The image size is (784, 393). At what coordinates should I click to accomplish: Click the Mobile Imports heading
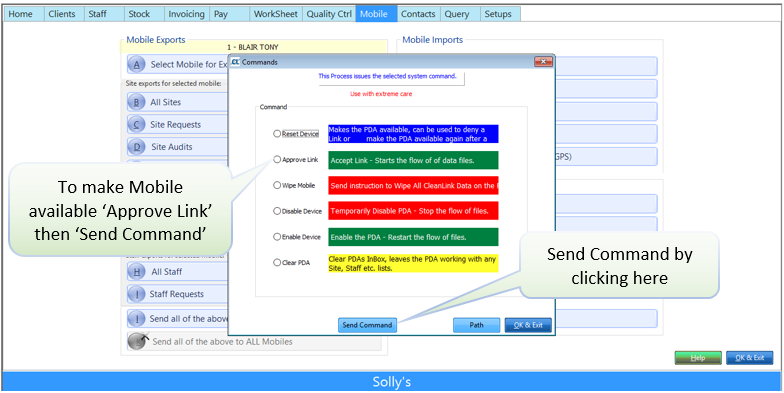pos(432,40)
